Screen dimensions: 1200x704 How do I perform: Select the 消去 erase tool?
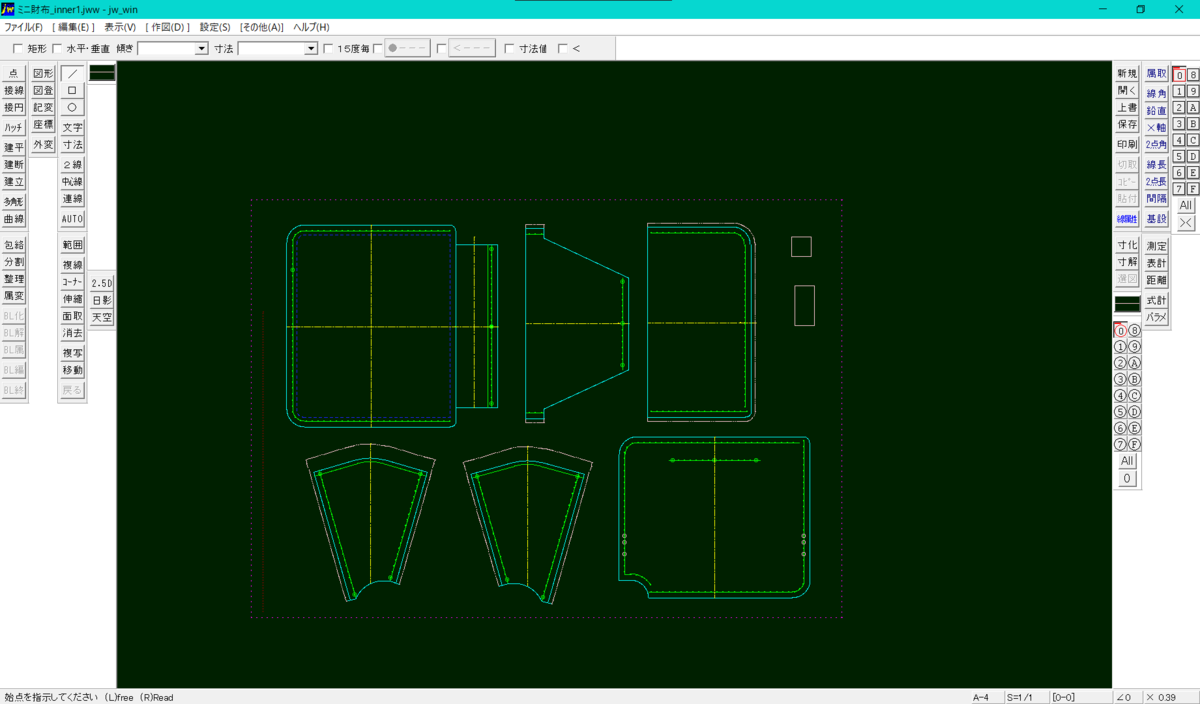72,333
